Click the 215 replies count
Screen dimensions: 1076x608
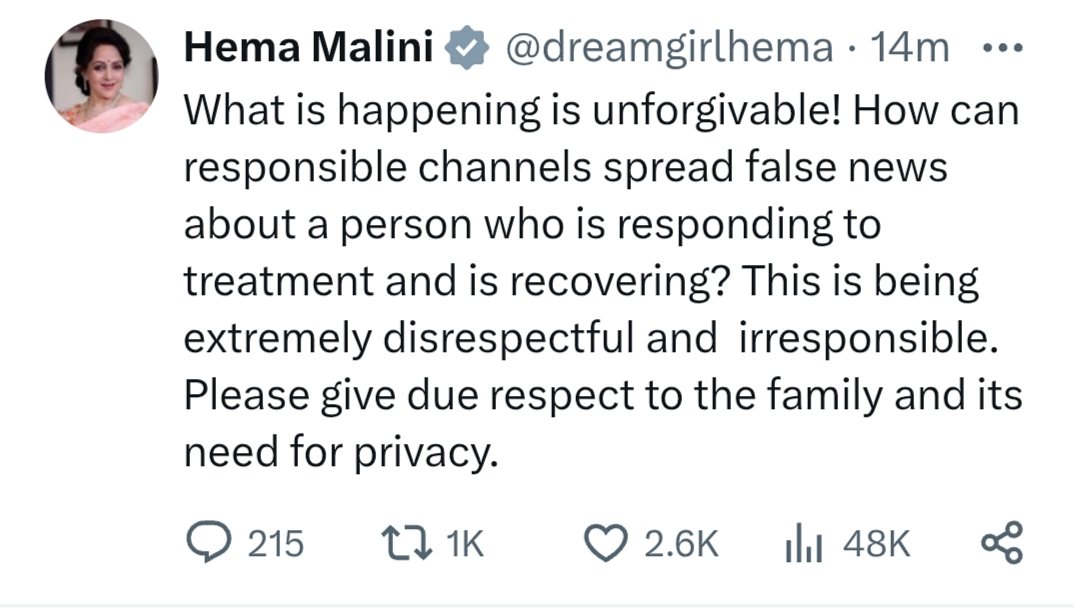point(274,543)
